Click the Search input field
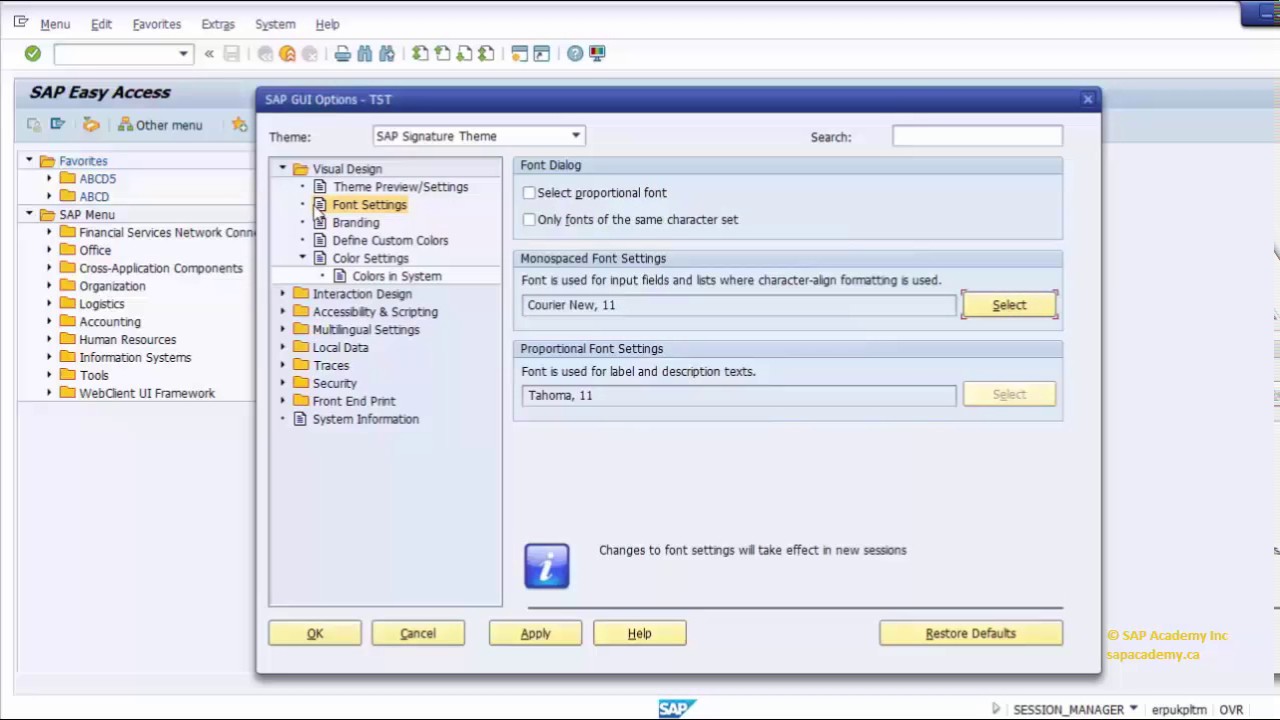The image size is (1280, 720). pos(977,136)
